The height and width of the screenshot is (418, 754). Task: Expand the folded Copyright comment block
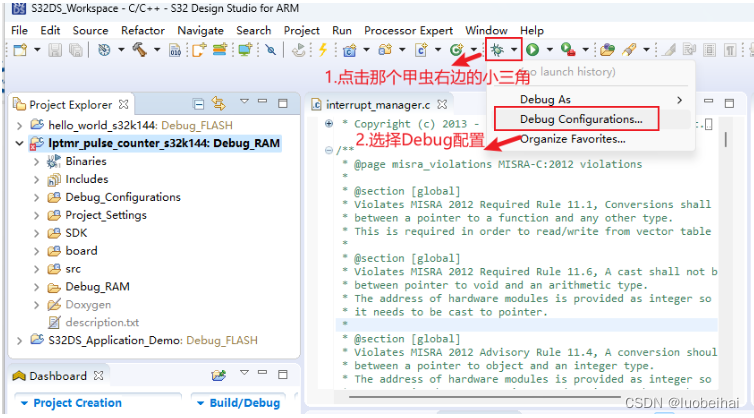[329, 124]
